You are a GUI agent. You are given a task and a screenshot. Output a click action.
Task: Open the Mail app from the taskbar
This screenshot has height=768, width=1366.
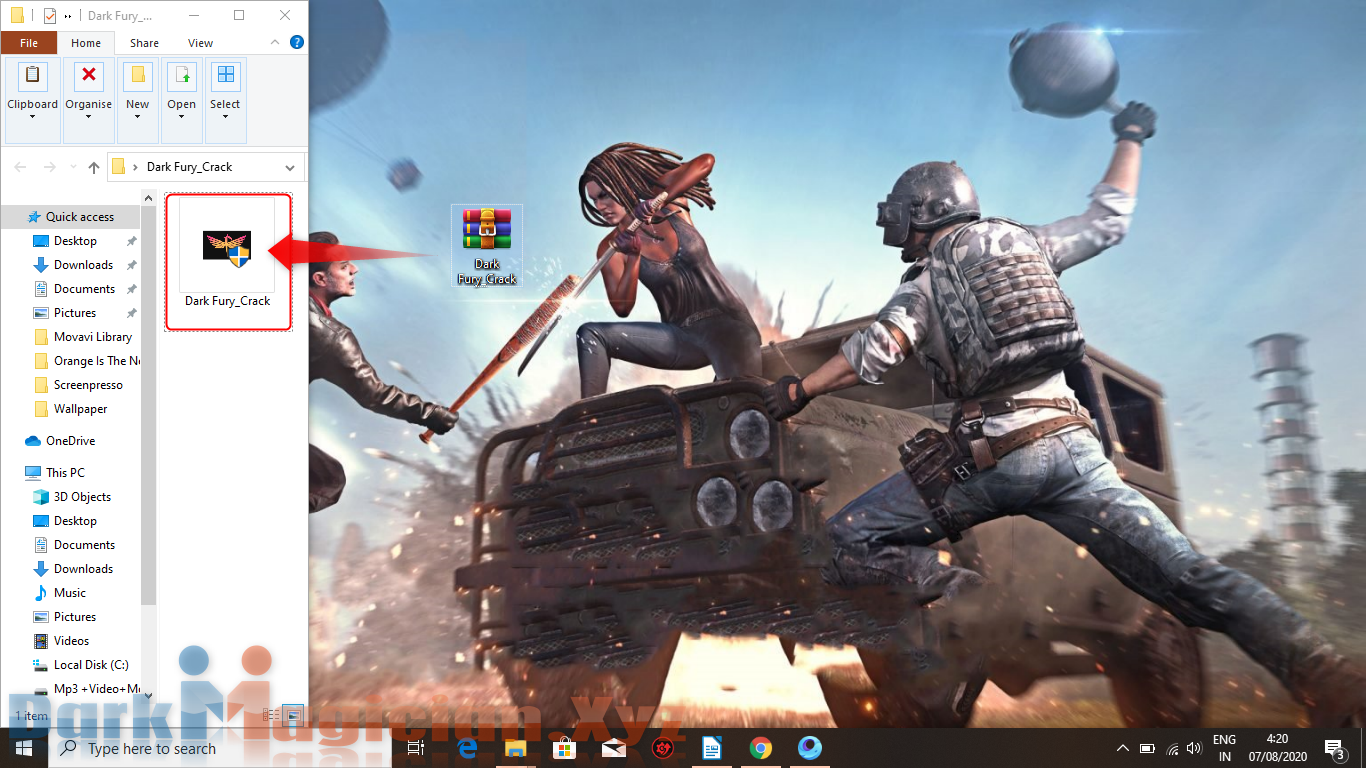pyautogui.click(x=613, y=748)
